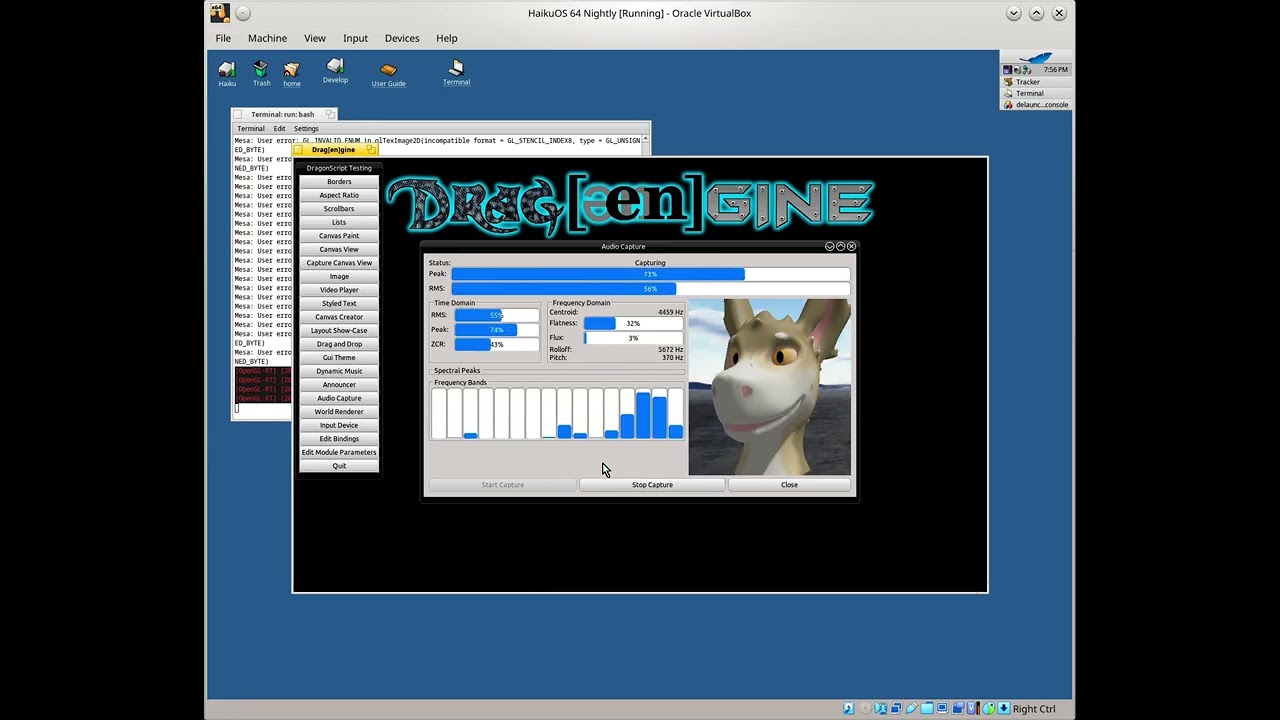
Task: Open the Aspect Ratio test
Action: pos(339,195)
